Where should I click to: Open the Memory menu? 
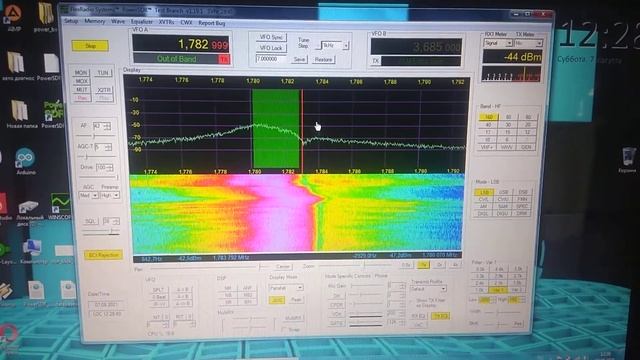click(x=95, y=21)
